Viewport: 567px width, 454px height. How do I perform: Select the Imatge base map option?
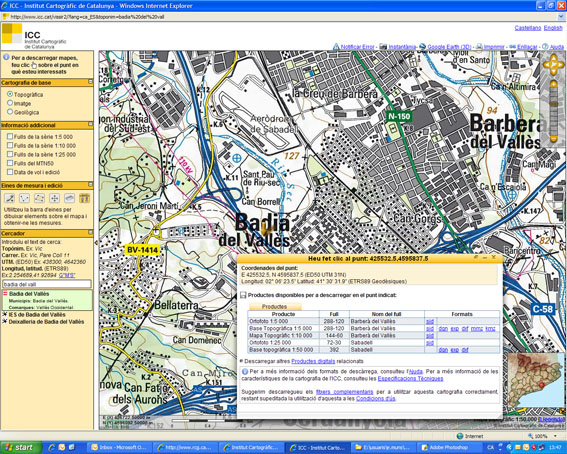tap(10, 103)
